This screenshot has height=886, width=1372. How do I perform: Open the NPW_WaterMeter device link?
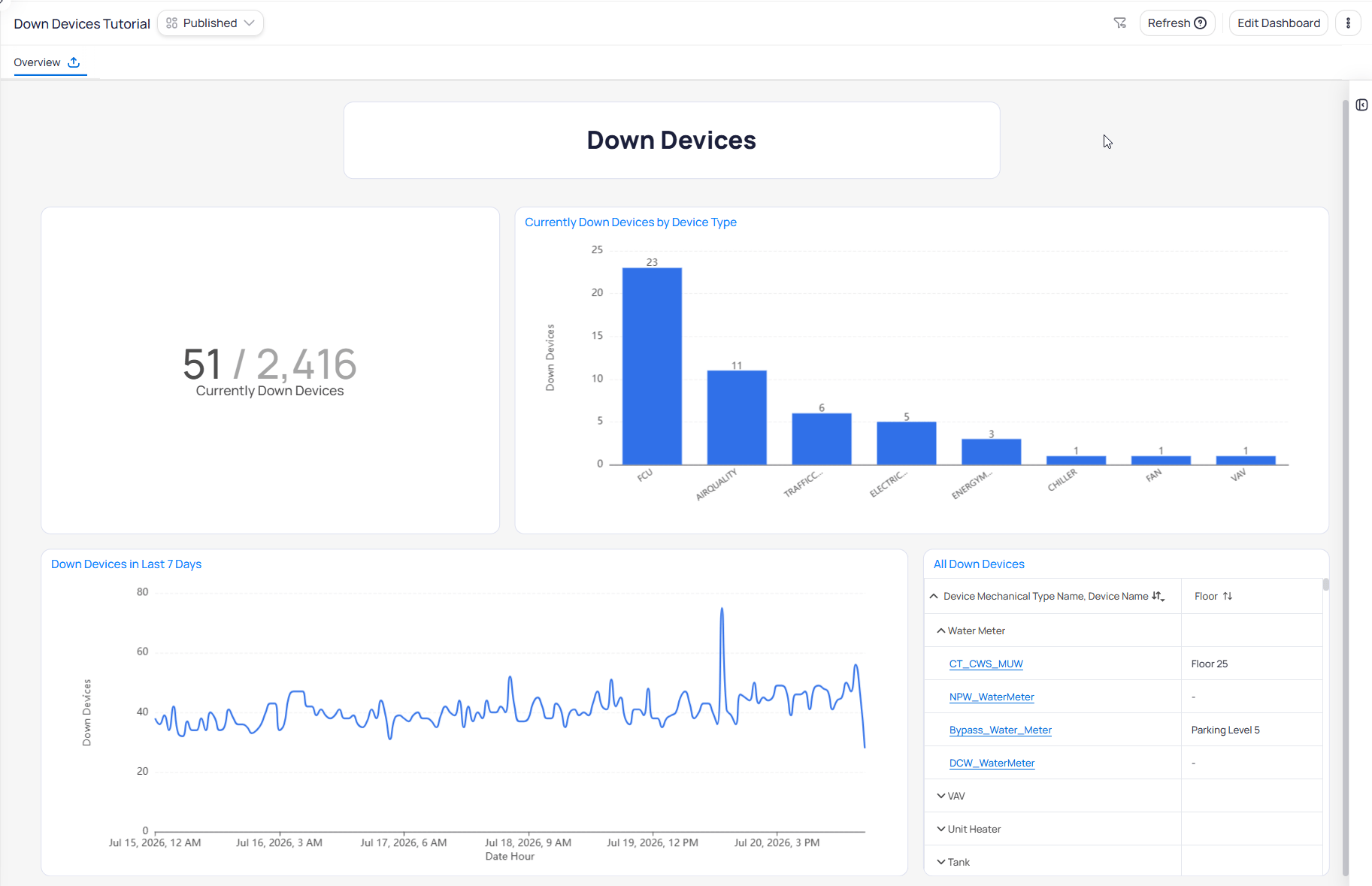[992, 697]
